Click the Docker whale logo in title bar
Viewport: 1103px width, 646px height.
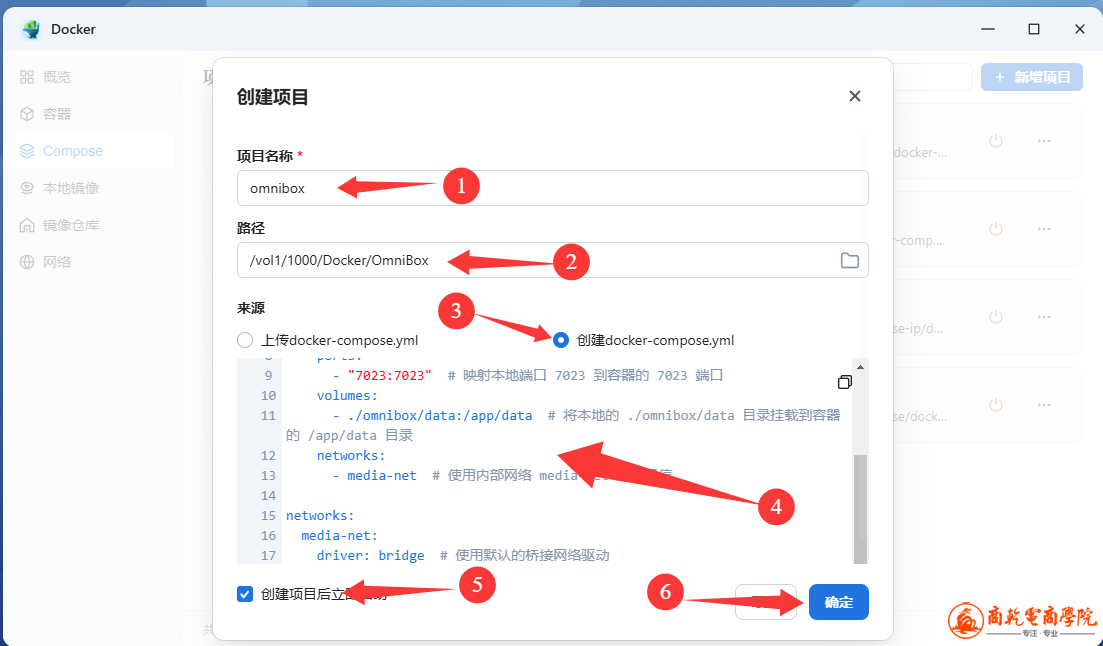click(x=31, y=29)
